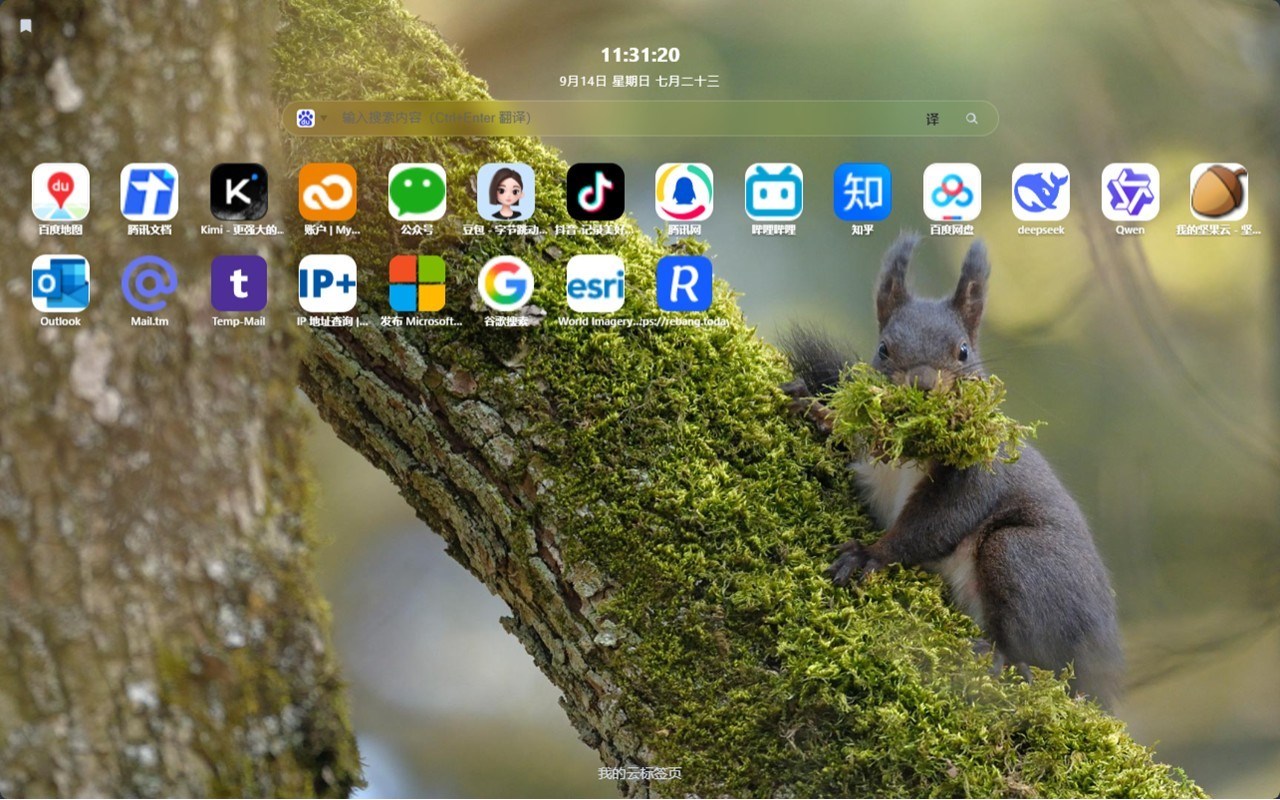1280x800 pixels.
Task: Click the 译 translate button
Action: pyautogui.click(x=932, y=118)
